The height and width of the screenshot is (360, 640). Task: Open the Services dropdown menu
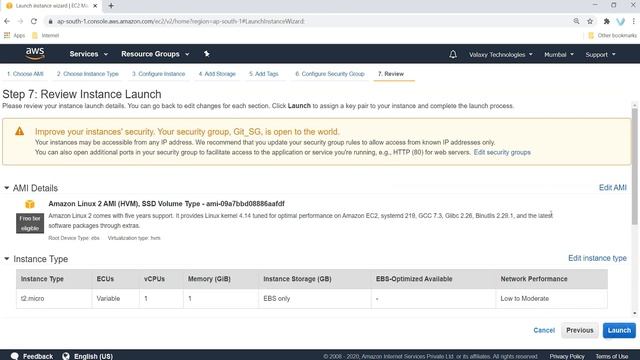(89, 54)
